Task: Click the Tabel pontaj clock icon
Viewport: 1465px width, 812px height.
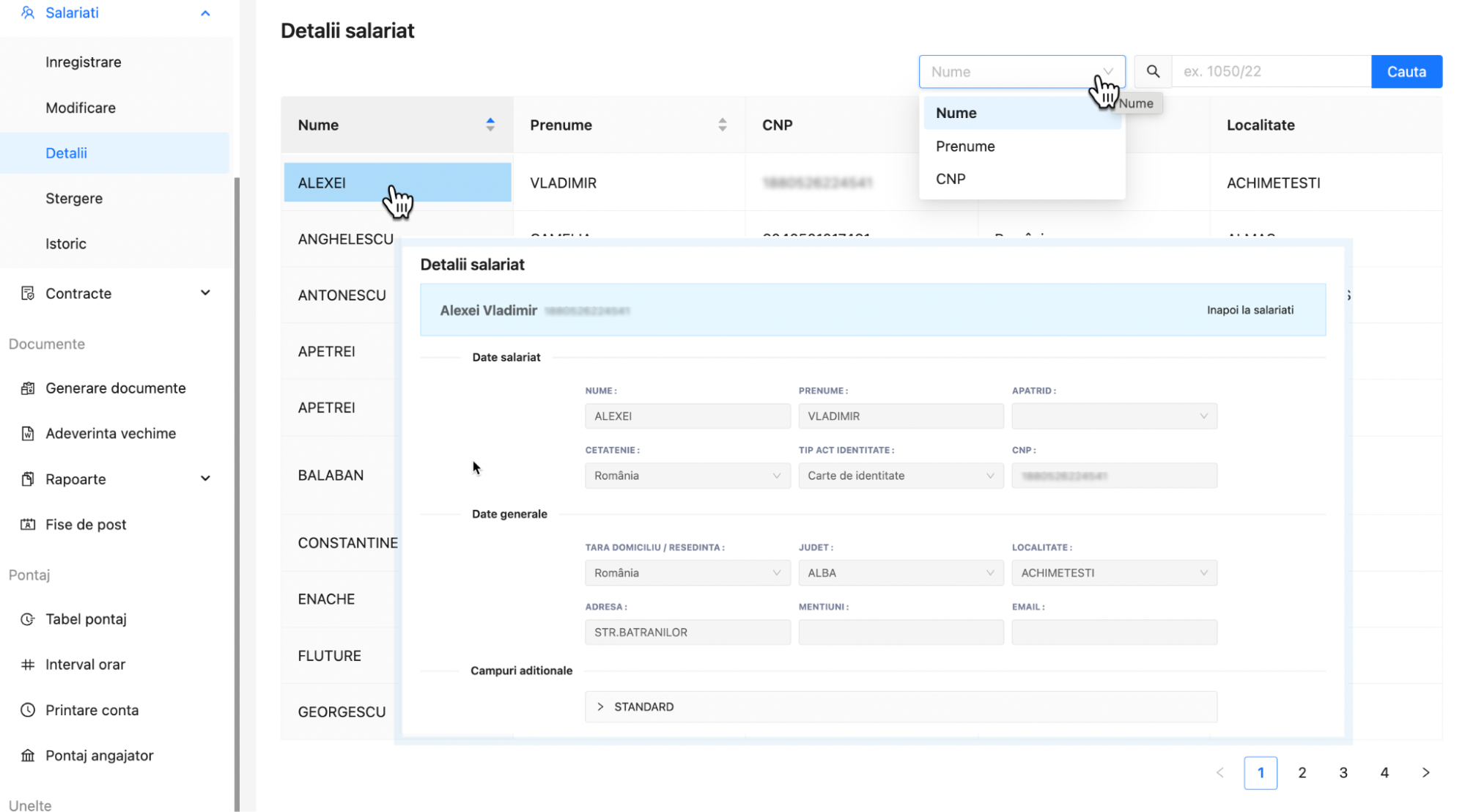Action: tap(28, 619)
